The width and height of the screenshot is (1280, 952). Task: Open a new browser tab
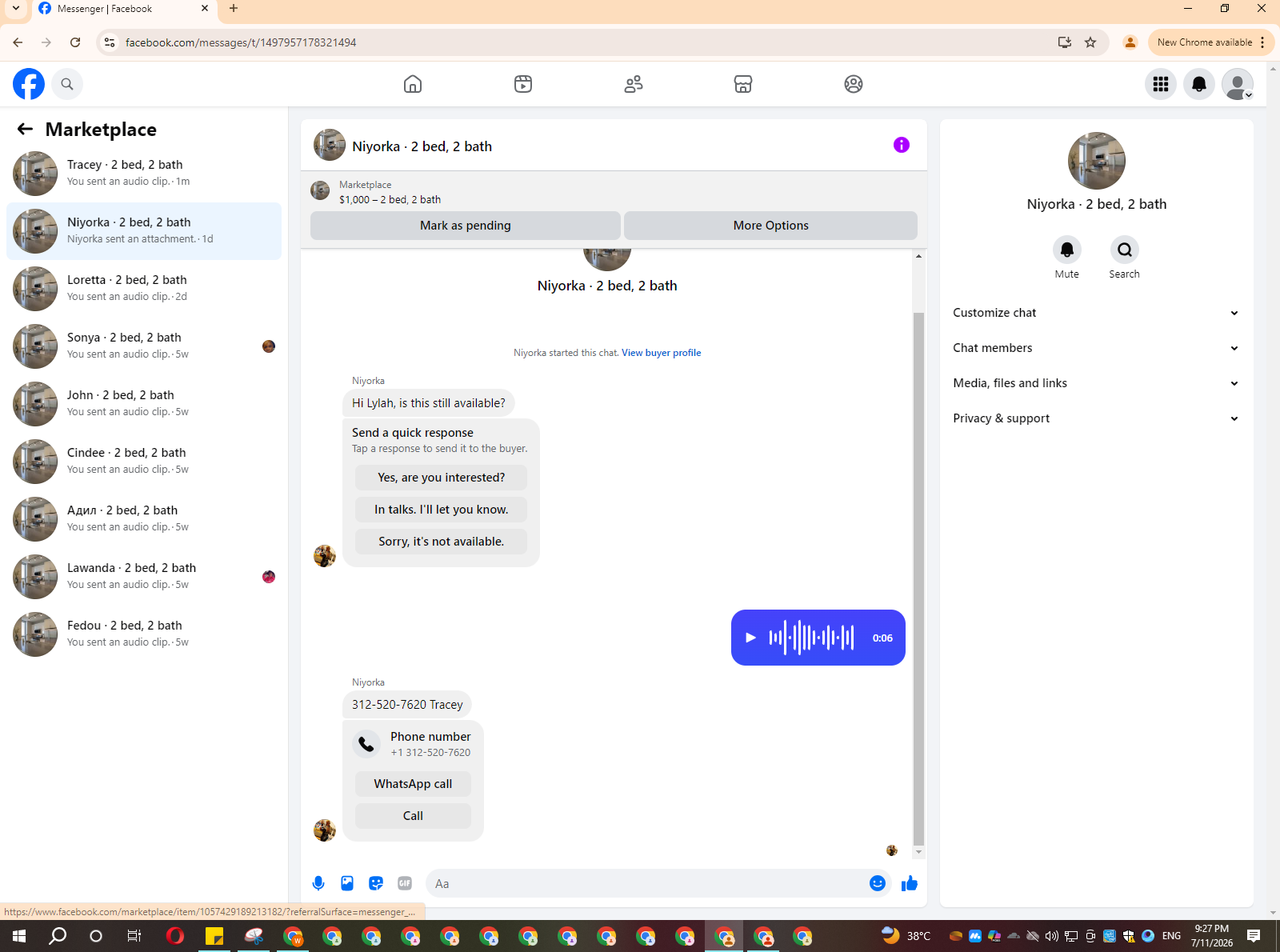click(x=234, y=9)
